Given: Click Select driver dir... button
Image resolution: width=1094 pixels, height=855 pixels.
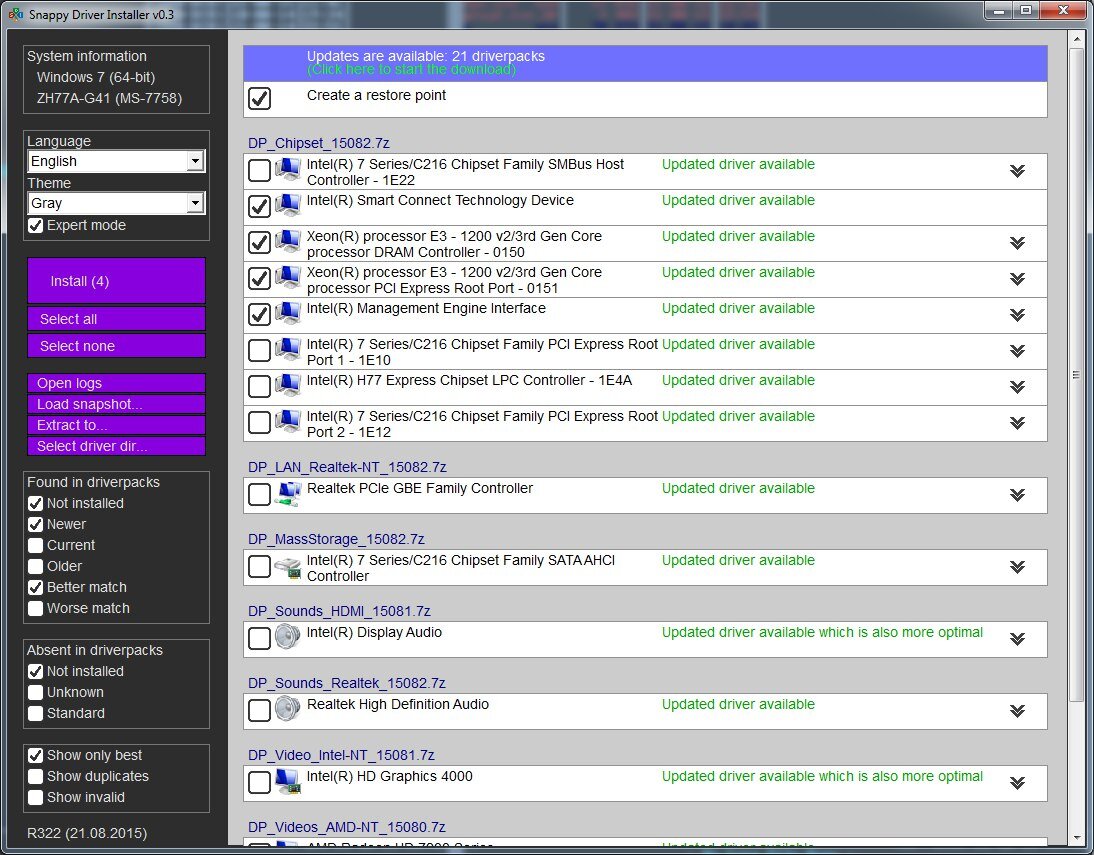Looking at the screenshot, I should (117, 445).
